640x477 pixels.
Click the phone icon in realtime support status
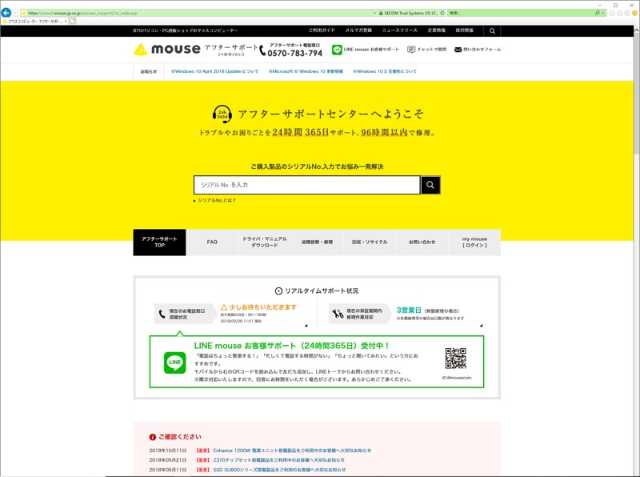point(162,314)
